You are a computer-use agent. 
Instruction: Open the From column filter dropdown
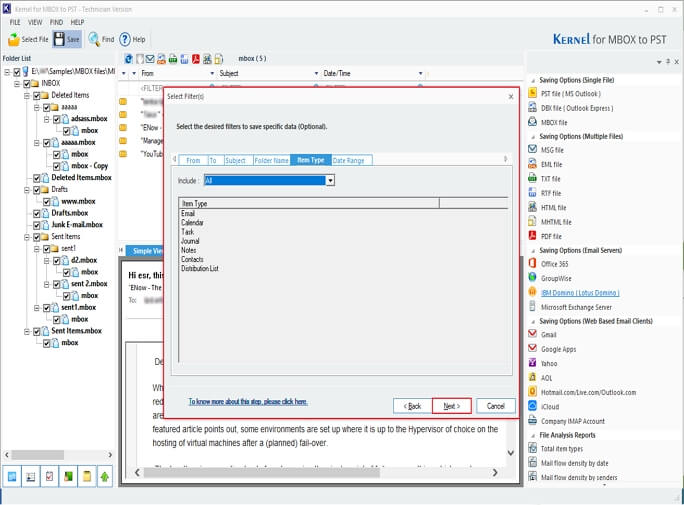pos(212,73)
